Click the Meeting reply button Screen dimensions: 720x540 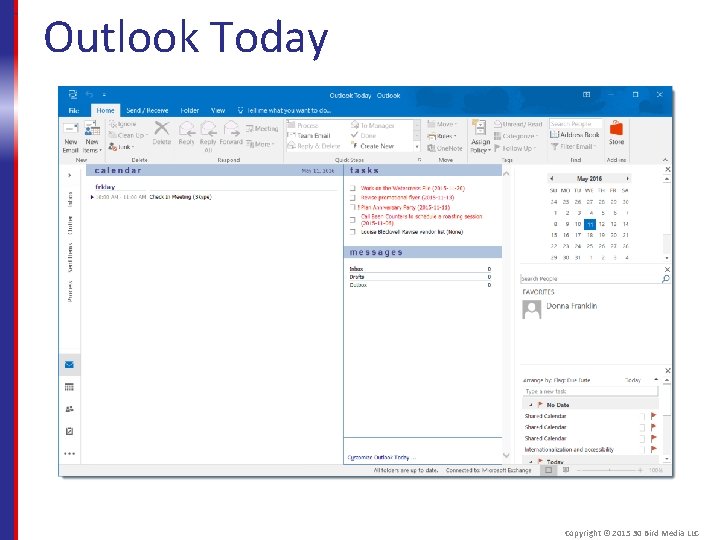[x=262, y=129]
